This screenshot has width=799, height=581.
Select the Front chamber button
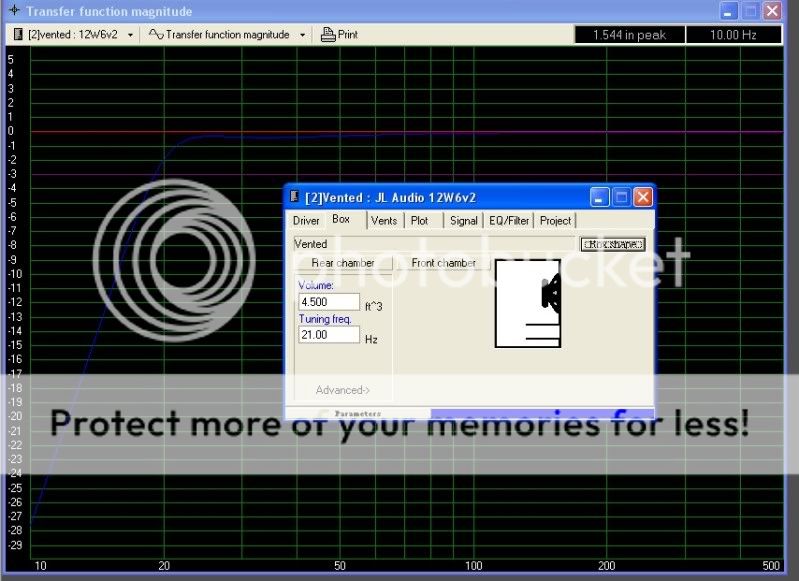444,263
